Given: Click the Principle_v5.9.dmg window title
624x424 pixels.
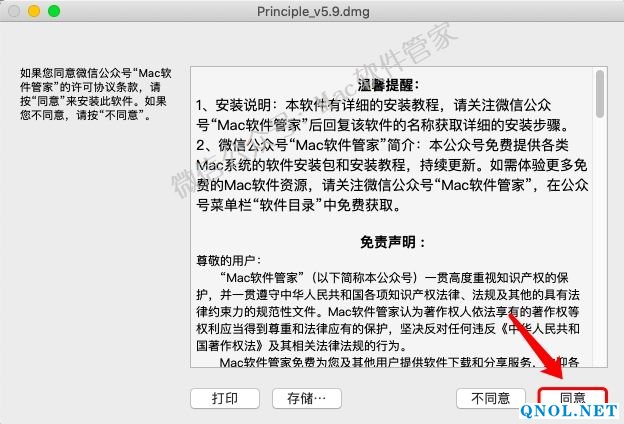Looking at the screenshot, I should 313,12.
